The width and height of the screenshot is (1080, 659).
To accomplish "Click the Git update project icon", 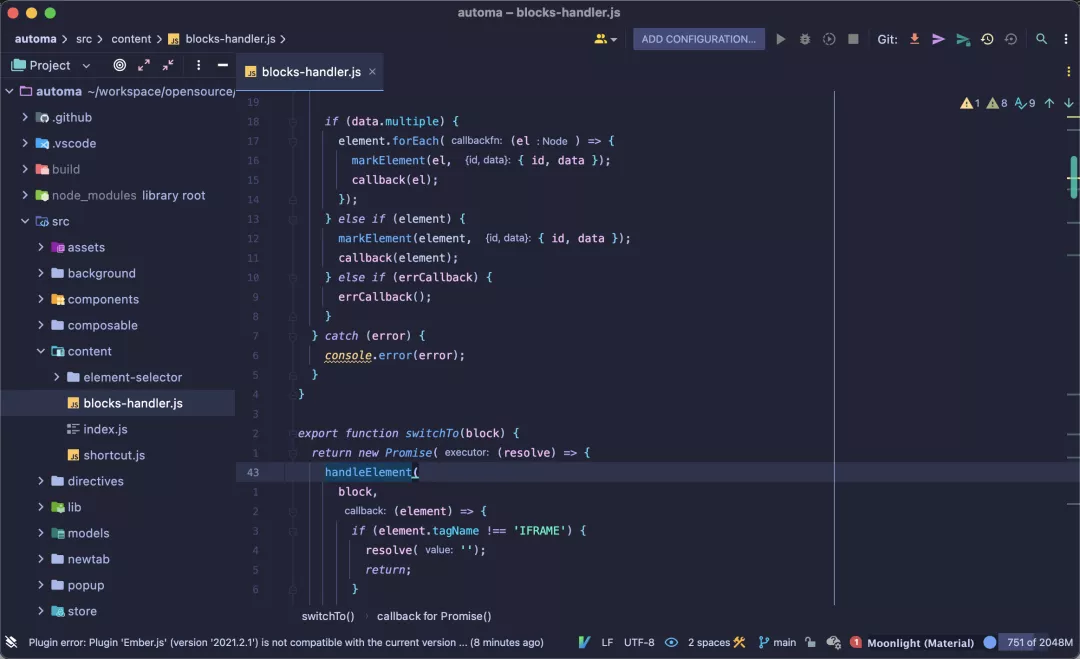I will tap(914, 39).
